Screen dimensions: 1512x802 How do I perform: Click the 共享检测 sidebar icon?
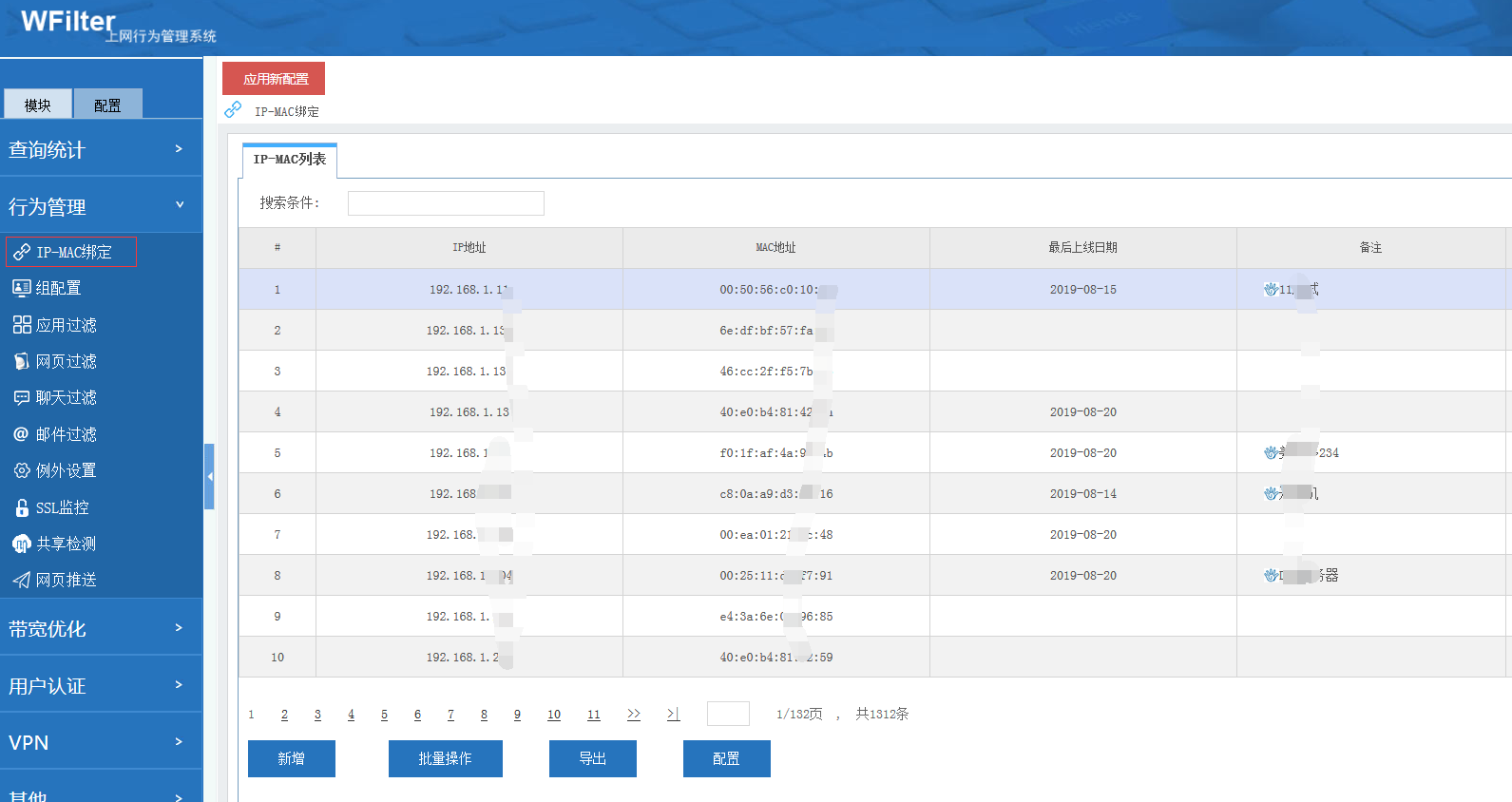pyautogui.click(x=22, y=544)
